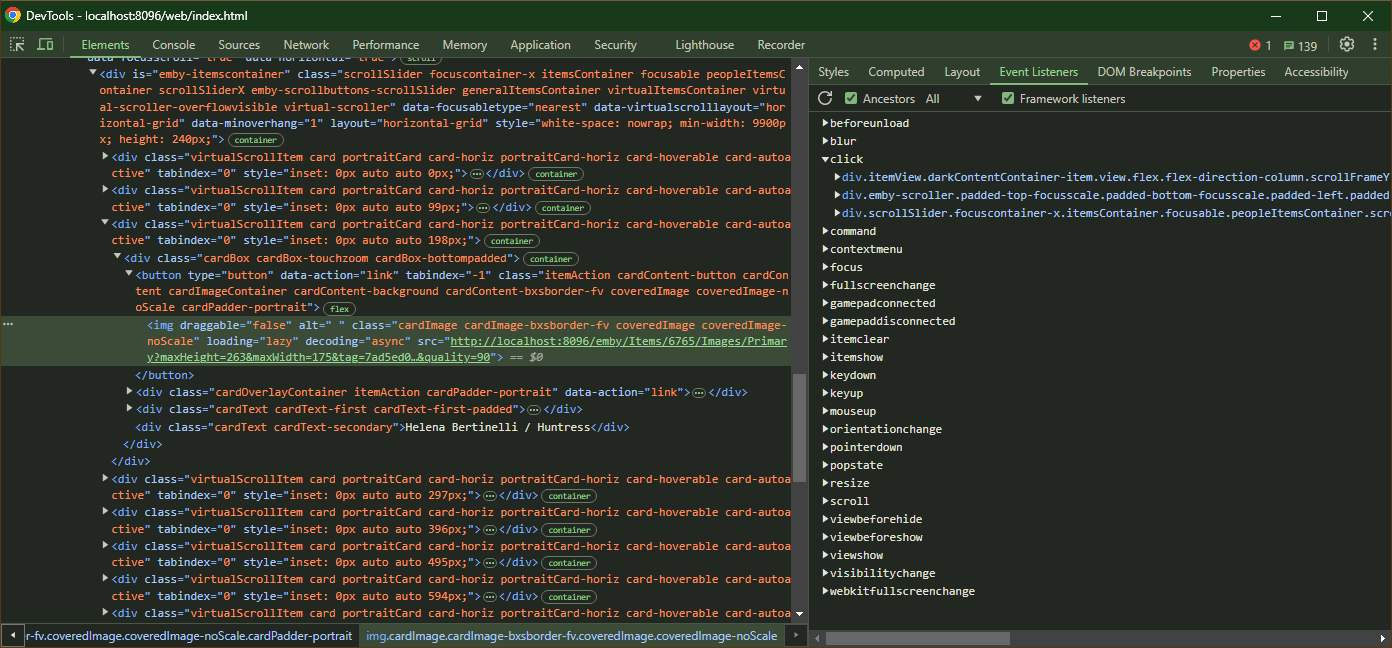Screen dimensions: 1392x648
Task: Click the event listeners horizontal scrollbar
Action: (x=917, y=638)
